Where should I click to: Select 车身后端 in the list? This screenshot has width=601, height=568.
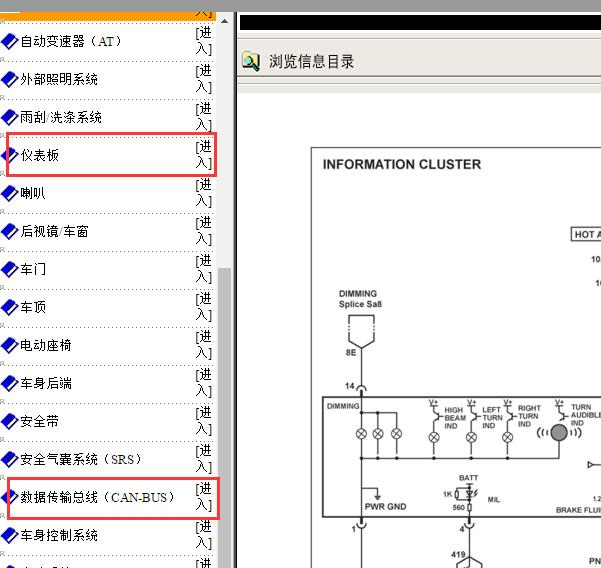point(46,383)
